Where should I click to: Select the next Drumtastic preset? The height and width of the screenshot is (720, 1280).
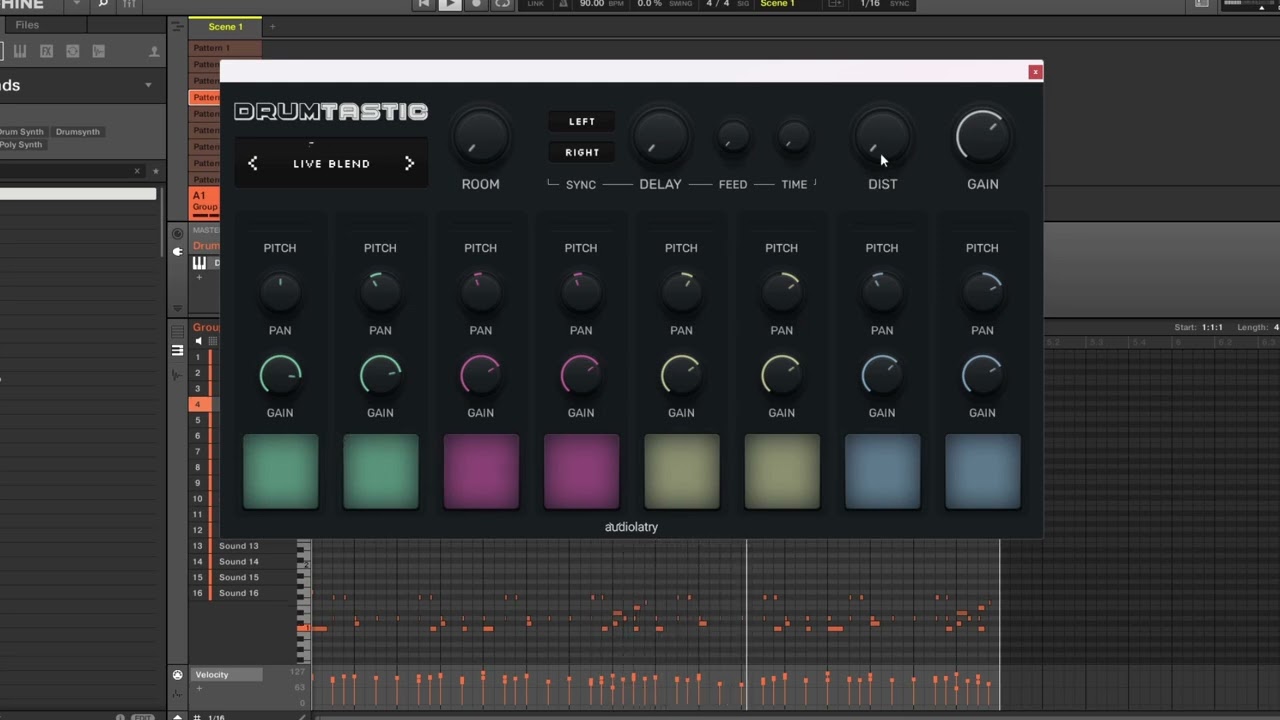[409, 163]
